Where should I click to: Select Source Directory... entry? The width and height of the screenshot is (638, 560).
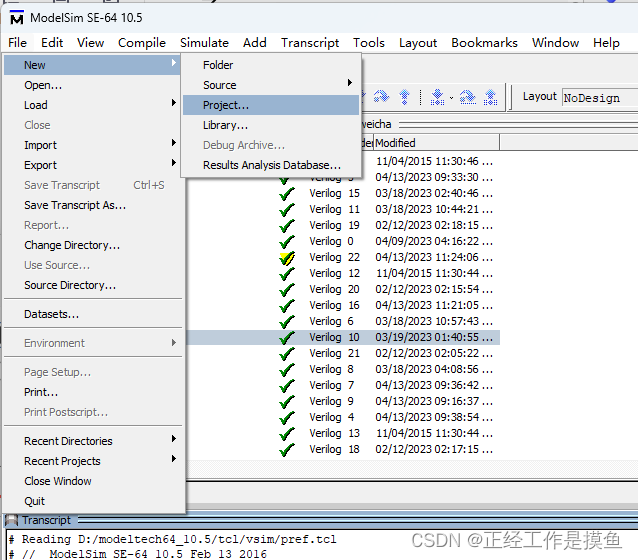[x=92, y=285]
